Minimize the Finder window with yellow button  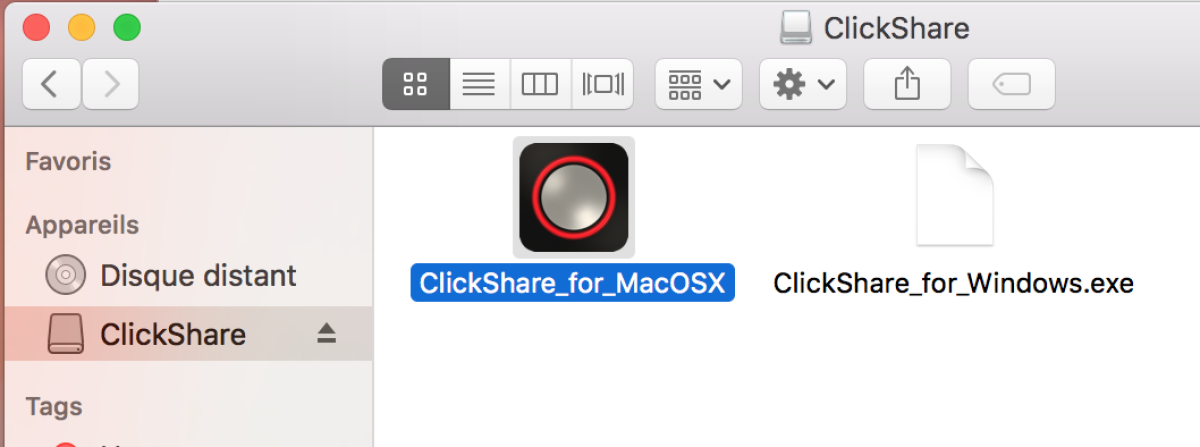click(x=82, y=27)
